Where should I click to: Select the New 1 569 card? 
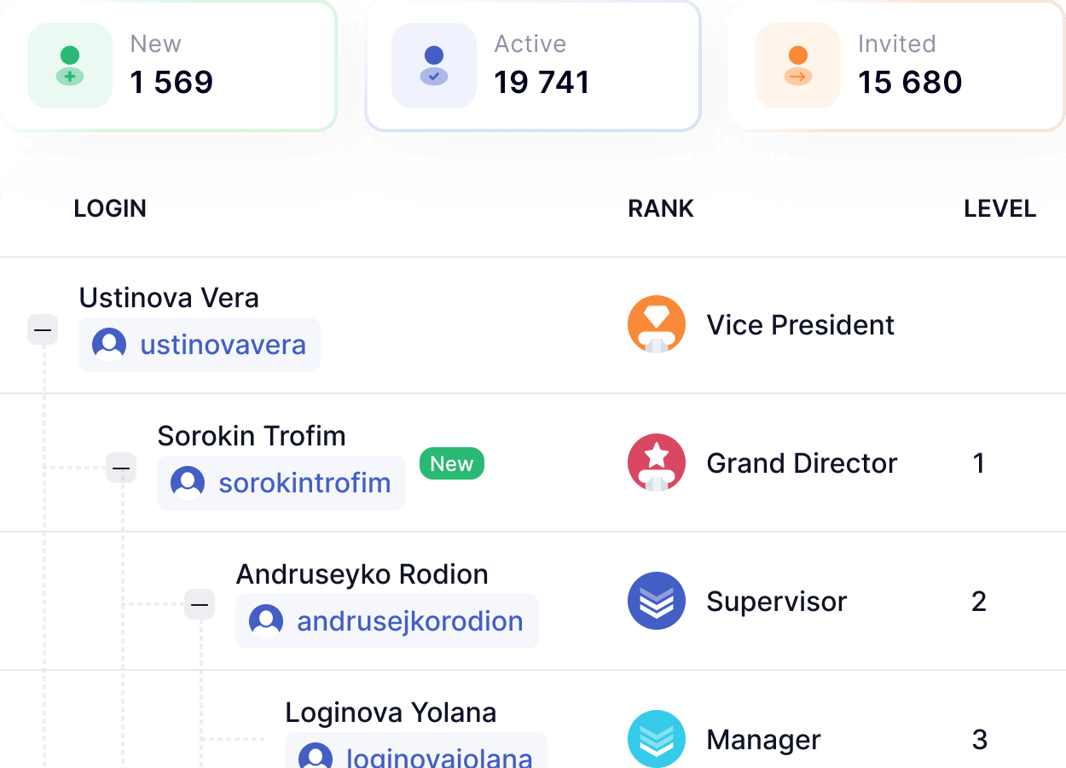click(x=169, y=65)
